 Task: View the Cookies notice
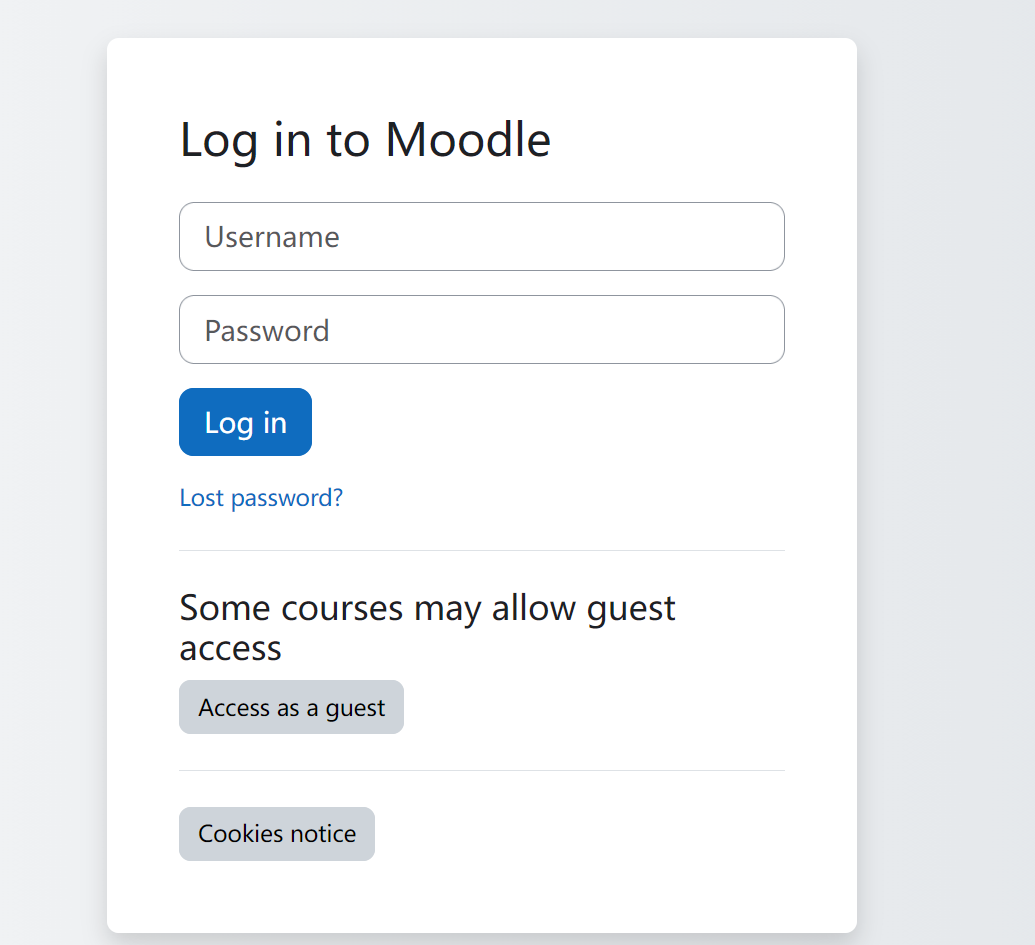pyautogui.click(x=277, y=834)
